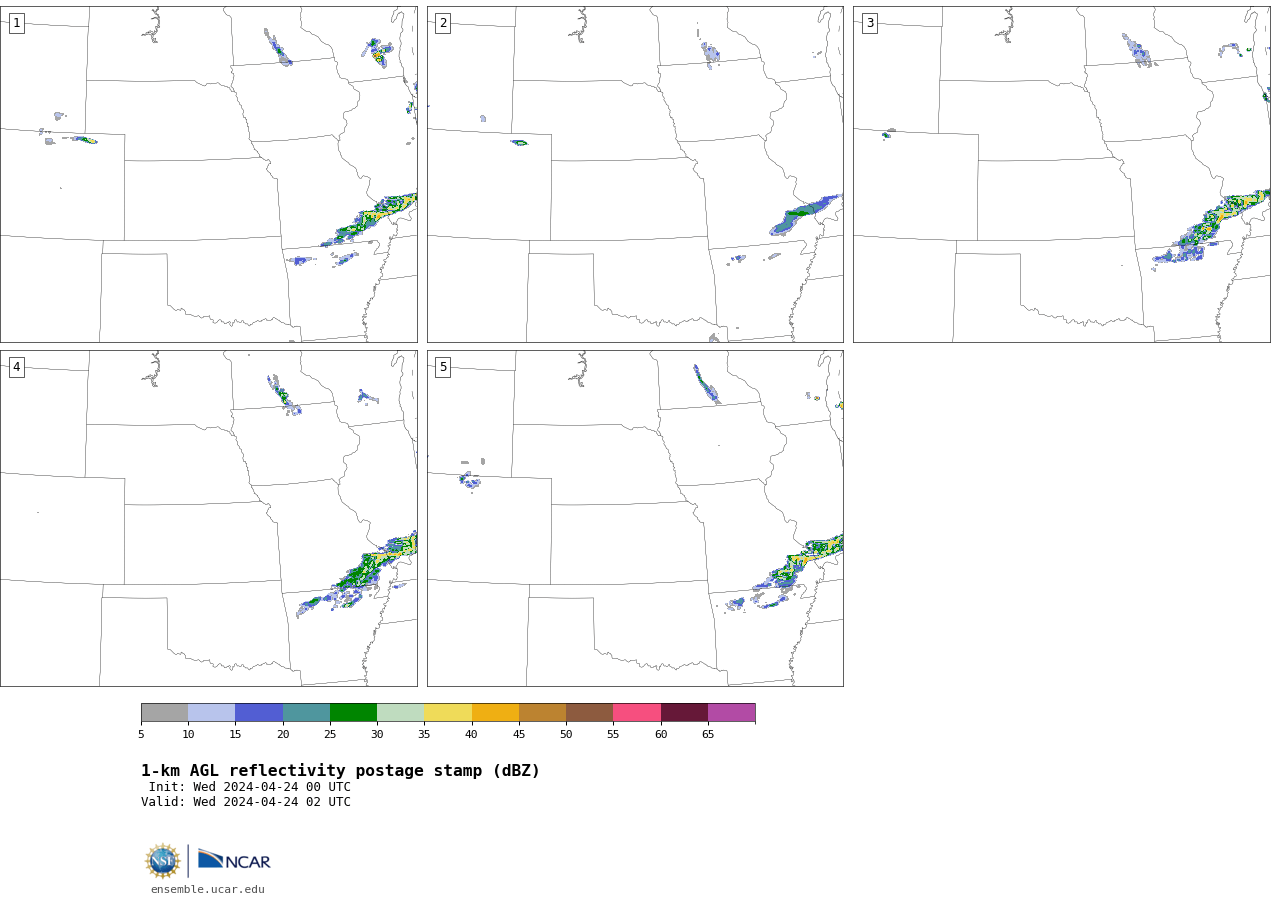The width and height of the screenshot is (1280, 901).
Task: Click the colorbar tick label 65
Action: (708, 735)
